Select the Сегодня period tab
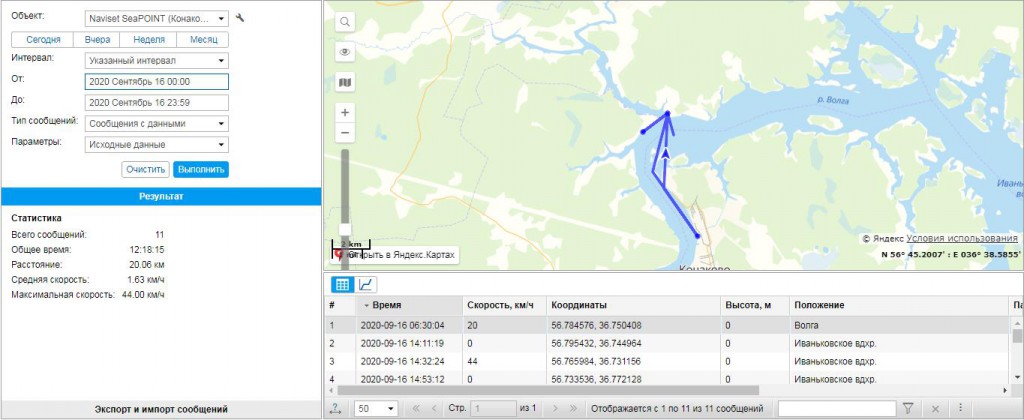Screen dimensions: 1024x420 click(x=43, y=39)
